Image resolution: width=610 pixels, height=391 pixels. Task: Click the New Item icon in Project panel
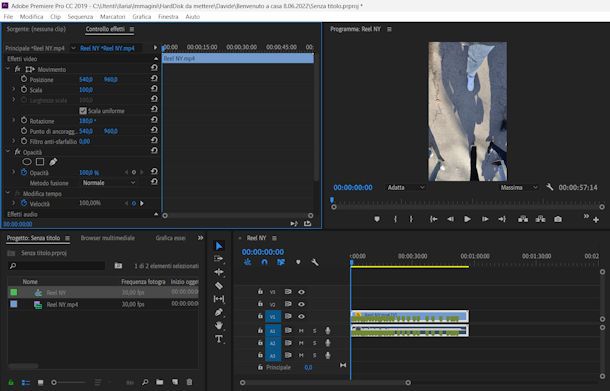[175, 382]
